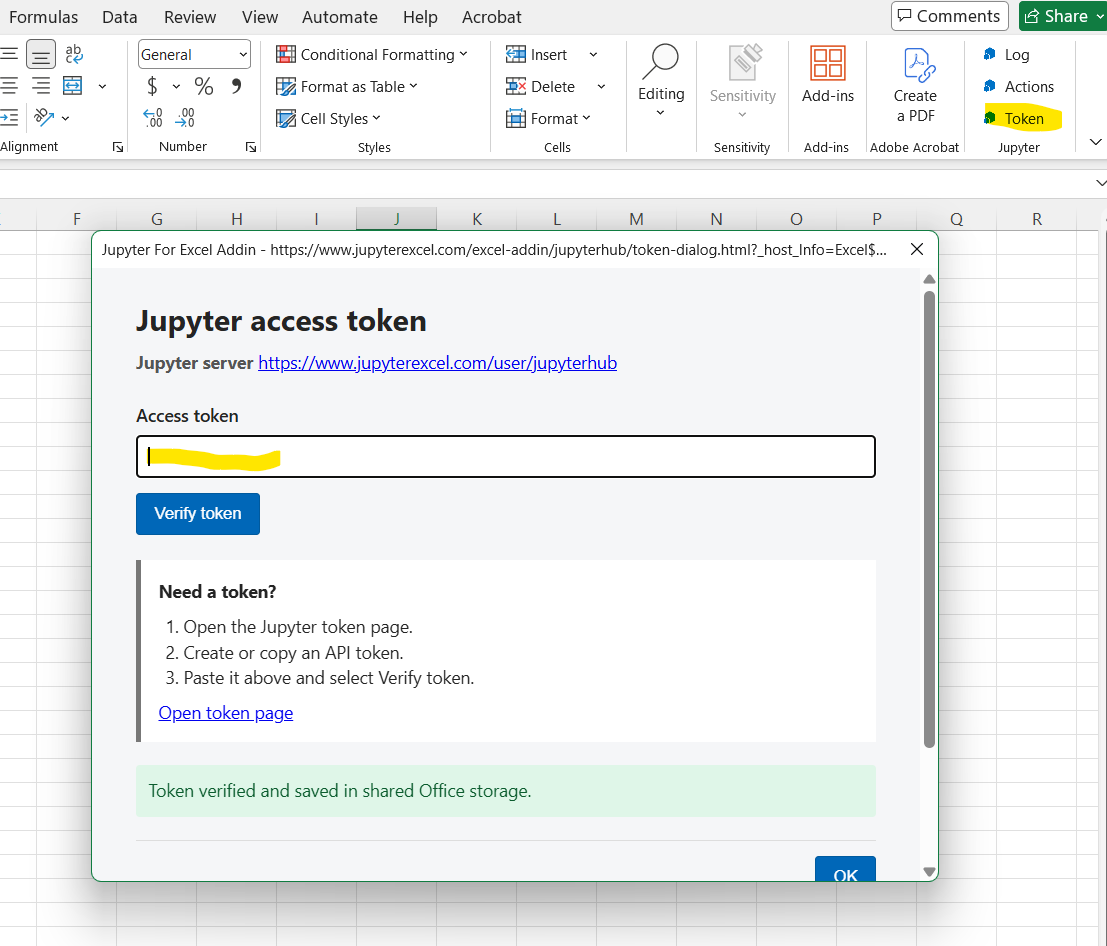Switch to the View tab

click(260, 17)
